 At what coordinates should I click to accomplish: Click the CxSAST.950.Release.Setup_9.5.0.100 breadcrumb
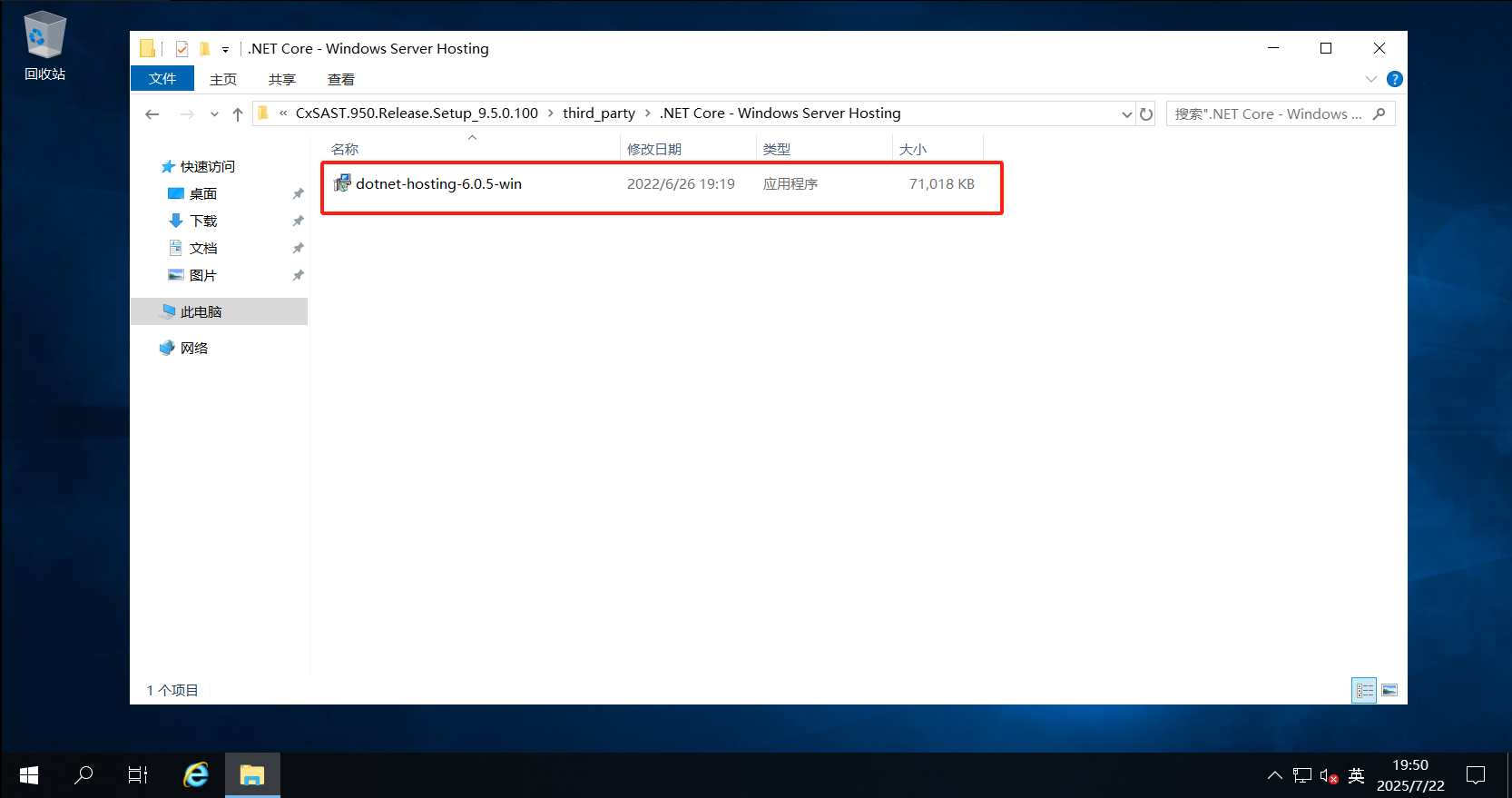click(x=417, y=113)
